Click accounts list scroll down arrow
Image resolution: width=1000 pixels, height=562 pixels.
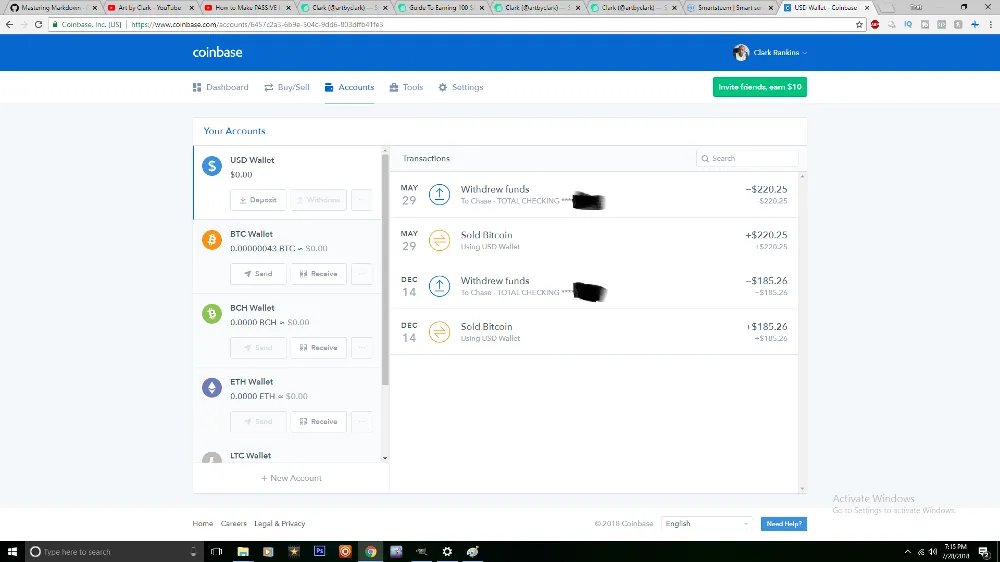(x=385, y=458)
